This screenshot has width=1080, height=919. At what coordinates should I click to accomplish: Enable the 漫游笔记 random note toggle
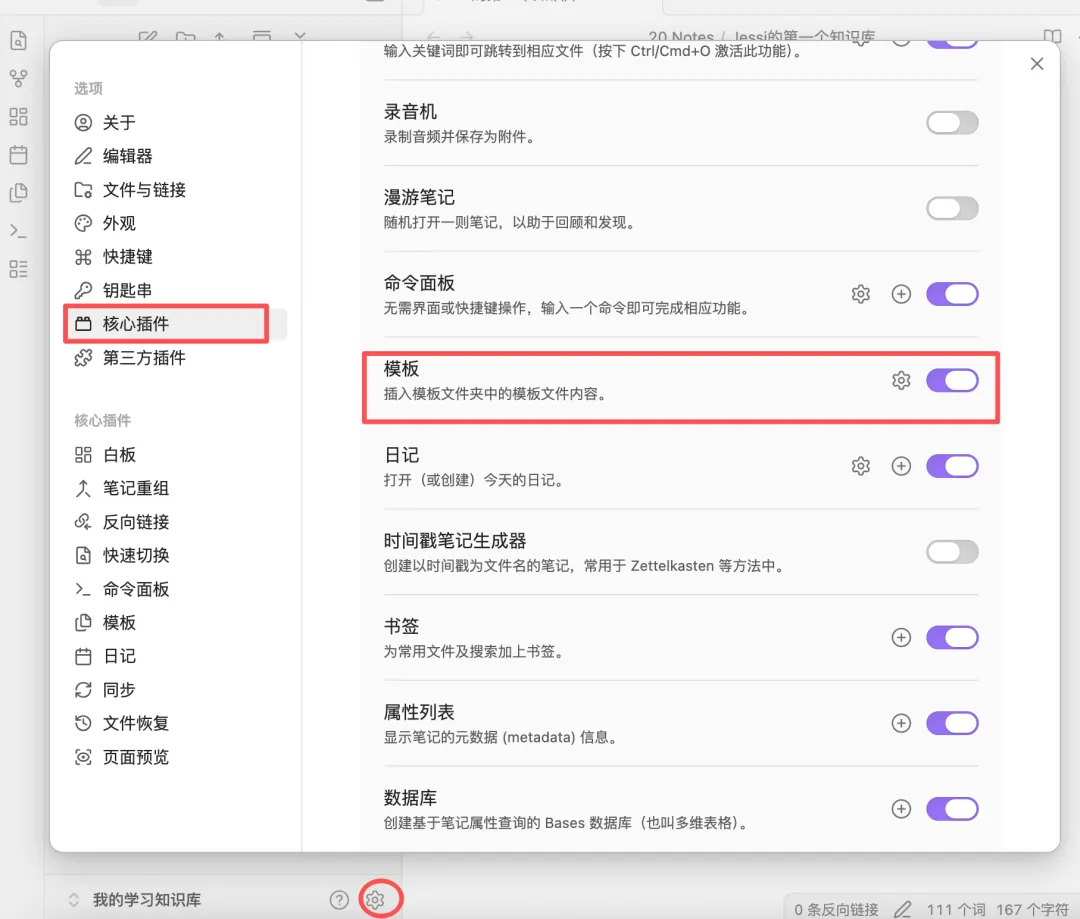(x=952, y=209)
